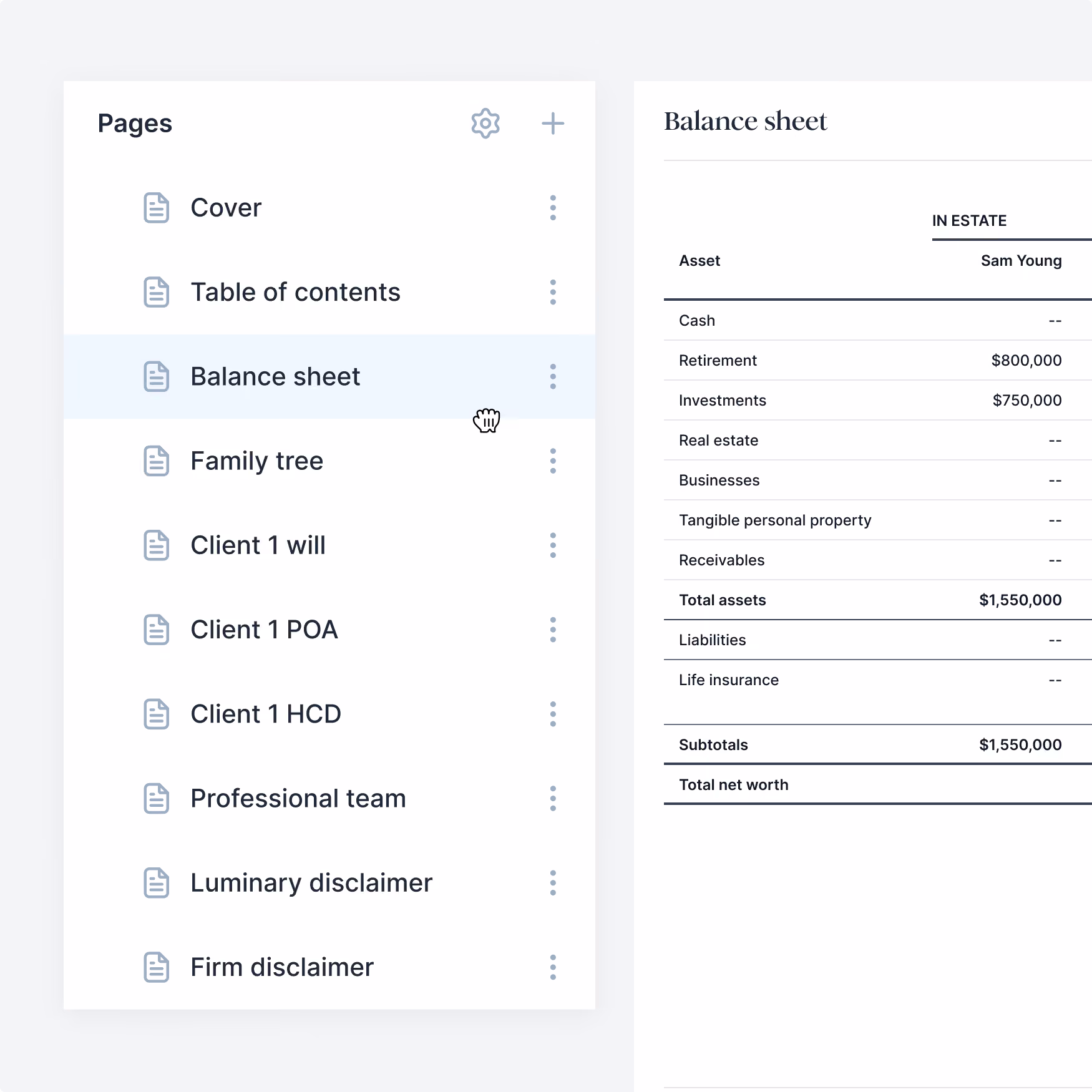This screenshot has width=1092, height=1092.
Task: Click the Total net worth row label
Action: pyautogui.click(x=734, y=785)
